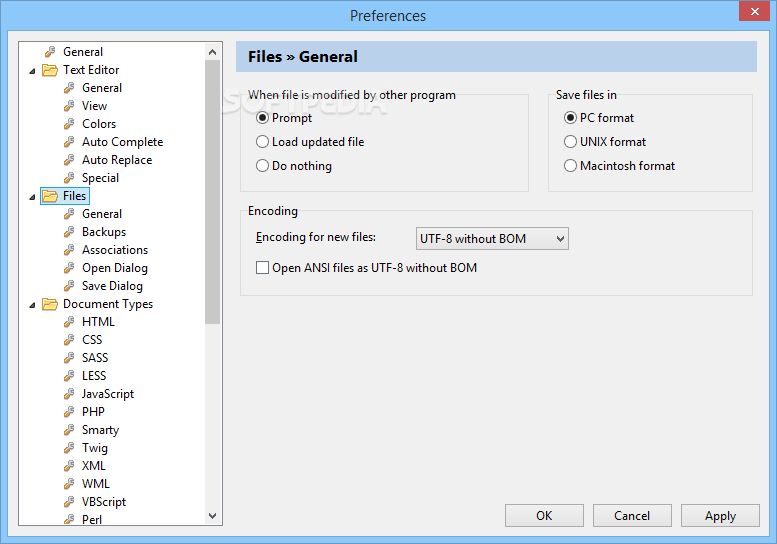Click the Text Editor folder icon
This screenshot has width=777, height=544.
tap(50, 70)
